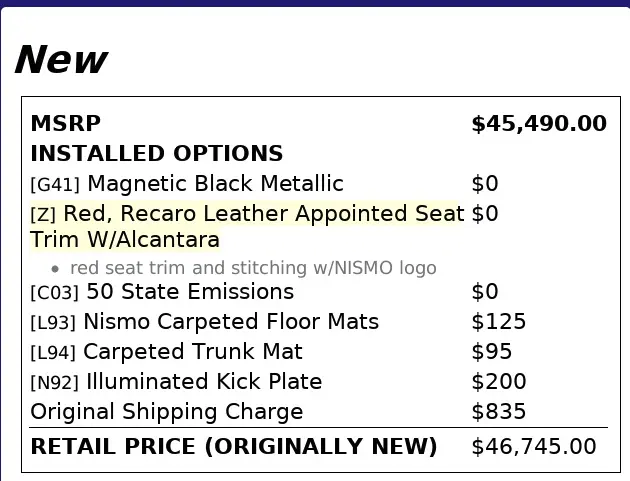Select the $835 shipping charge amount
Viewport: 630px width, 481px height.
(x=498, y=412)
